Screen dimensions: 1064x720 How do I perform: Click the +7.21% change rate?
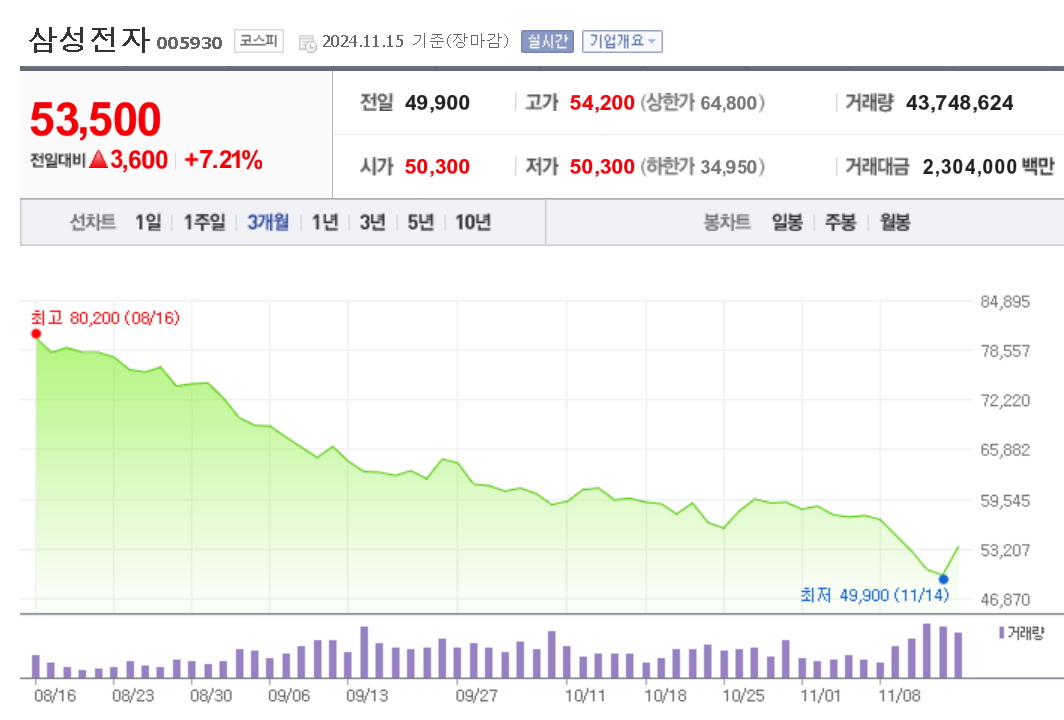(x=223, y=160)
